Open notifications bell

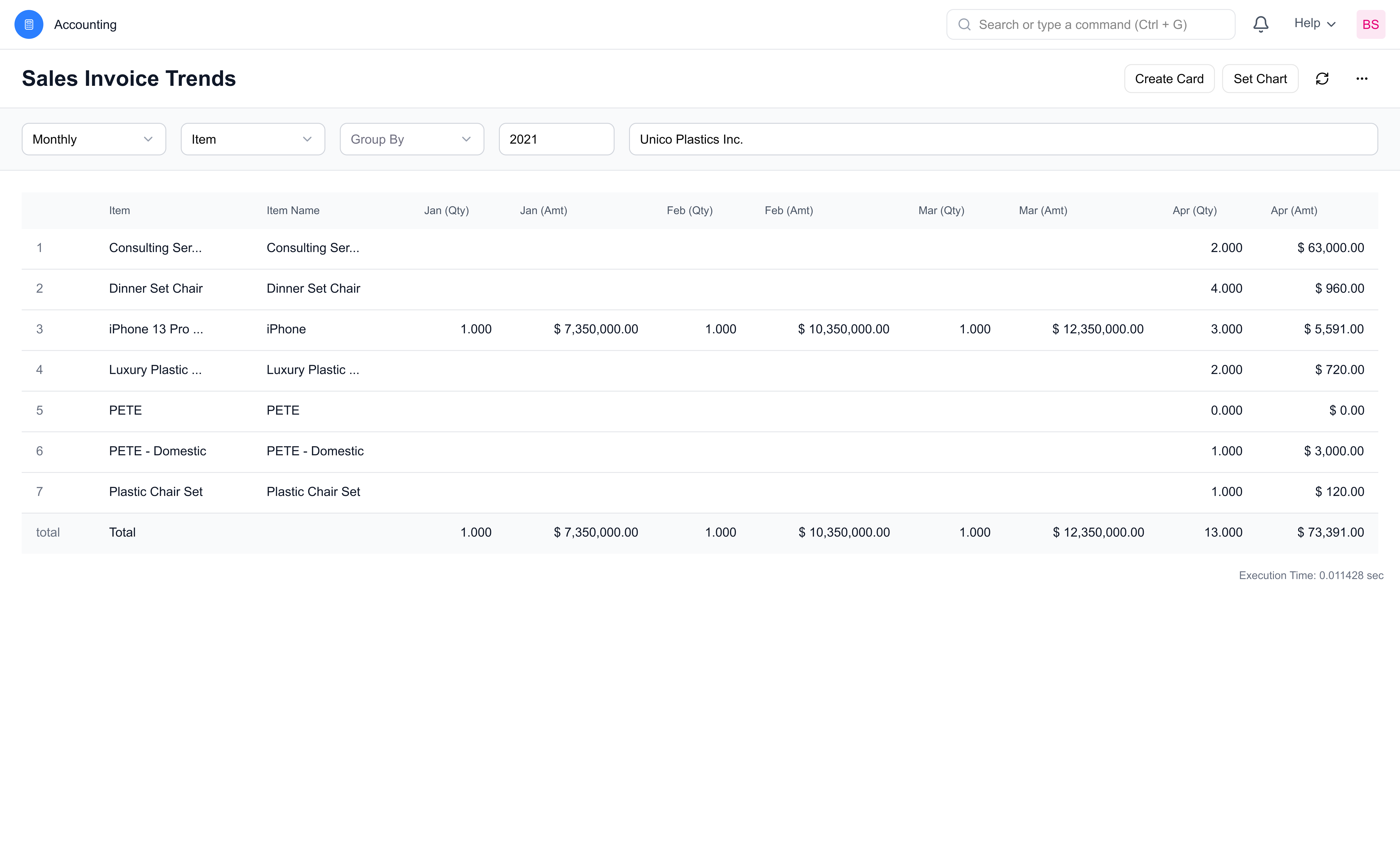tap(1261, 24)
